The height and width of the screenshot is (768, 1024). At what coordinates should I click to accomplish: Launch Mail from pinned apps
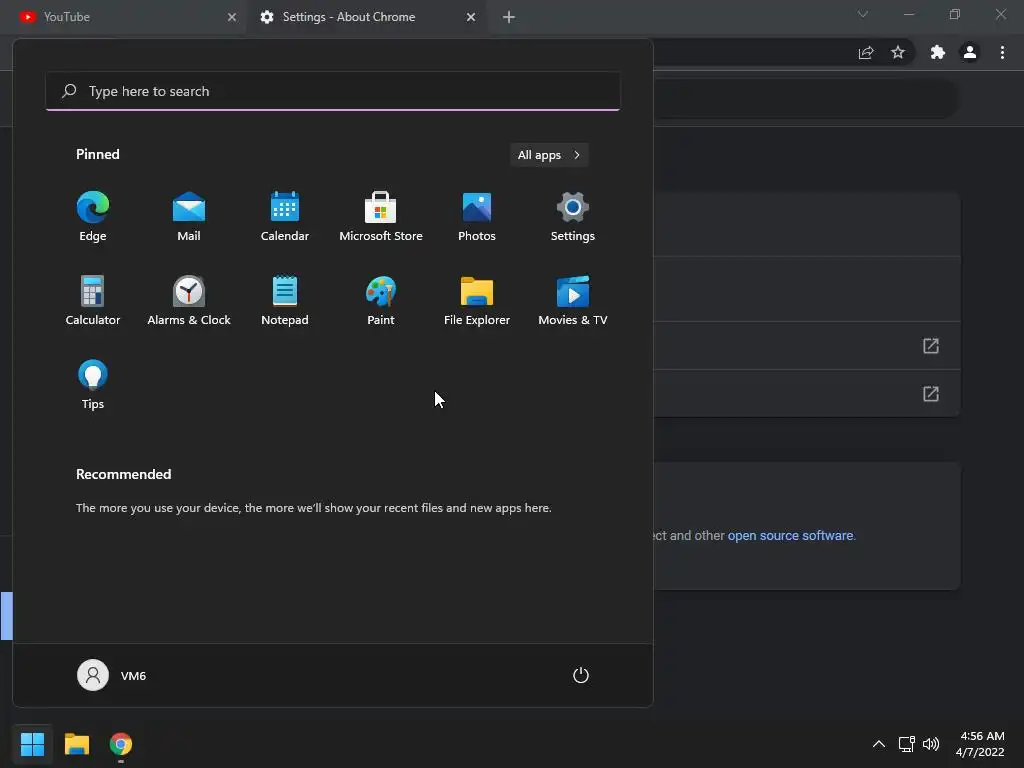189,217
